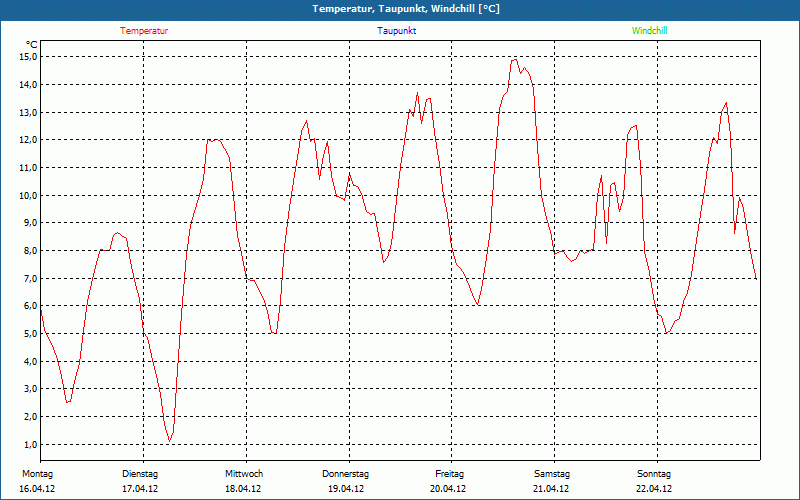Click the 2,0 y-axis value
This screenshot has height=500, width=800.
[x=30, y=417]
